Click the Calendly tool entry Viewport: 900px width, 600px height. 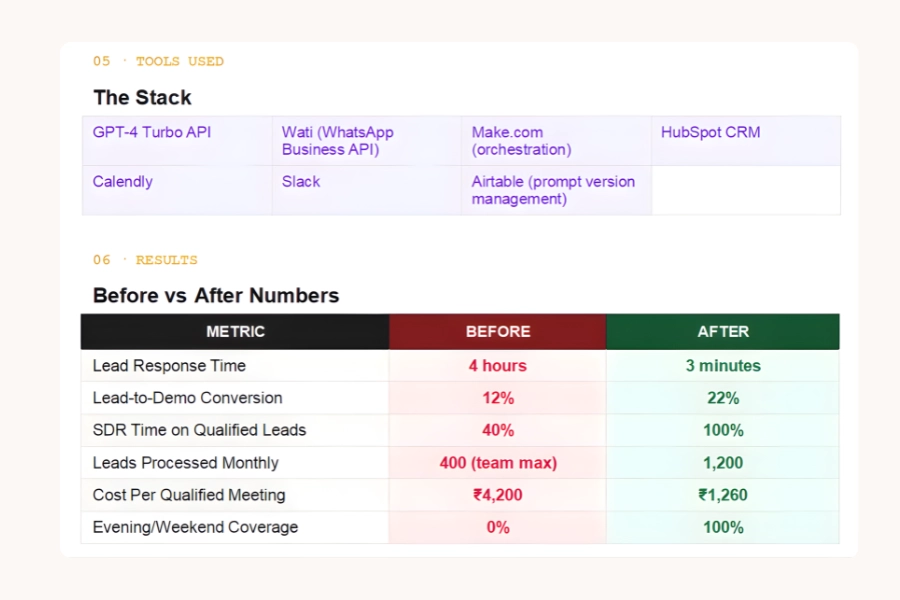coord(123,182)
